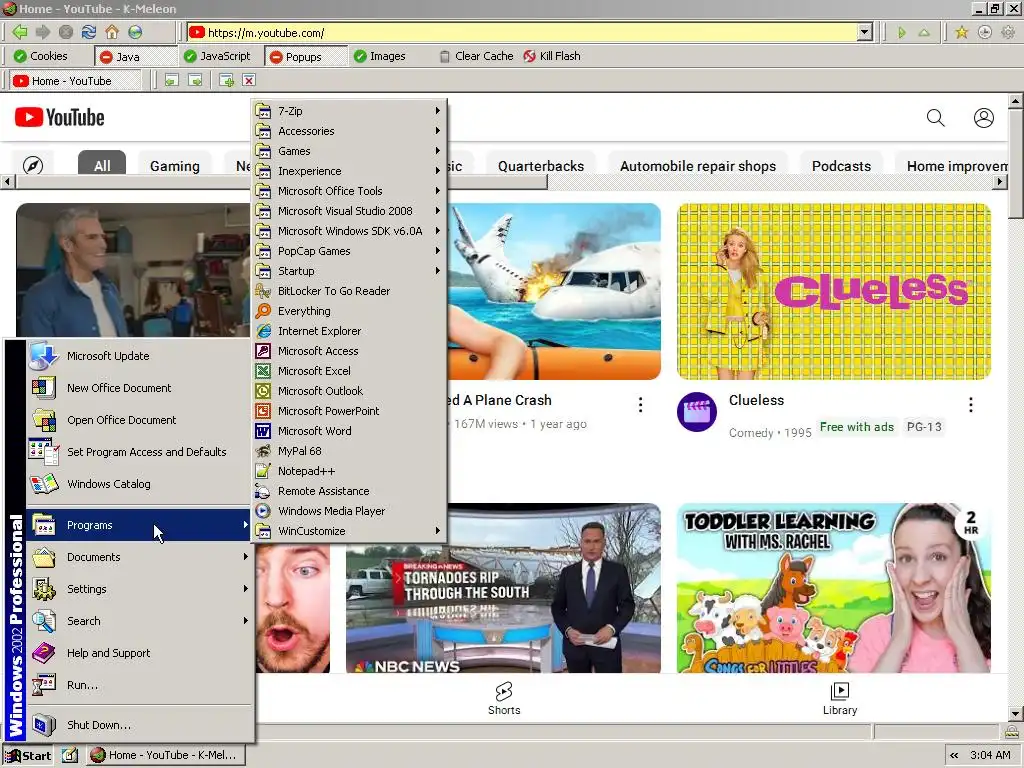Close current tab with red X icon
The width and height of the screenshot is (1024, 768).
[249, 80]
